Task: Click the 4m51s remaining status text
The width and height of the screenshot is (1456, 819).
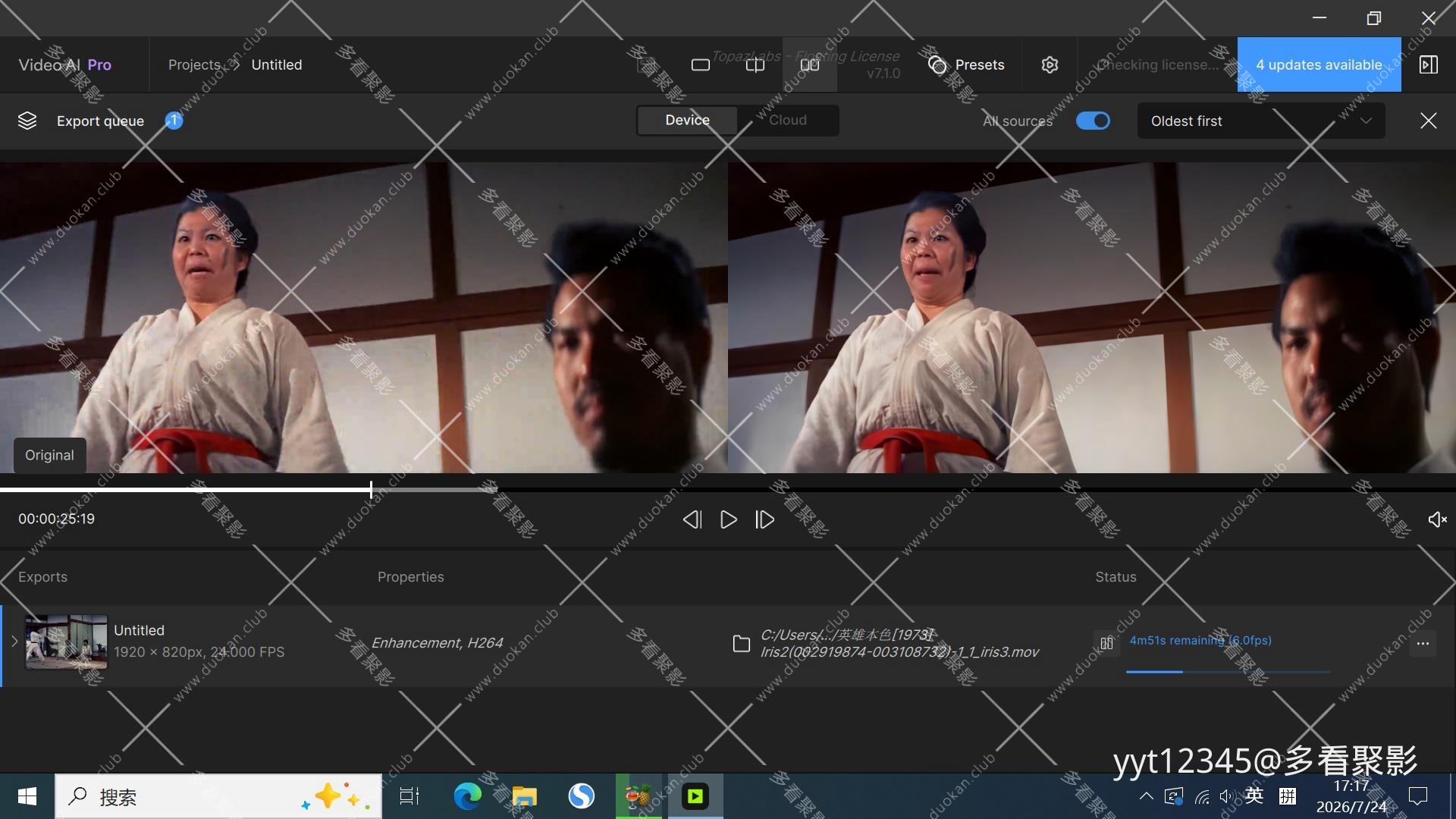Action: pyautogui.click(x=1200, y=641)
